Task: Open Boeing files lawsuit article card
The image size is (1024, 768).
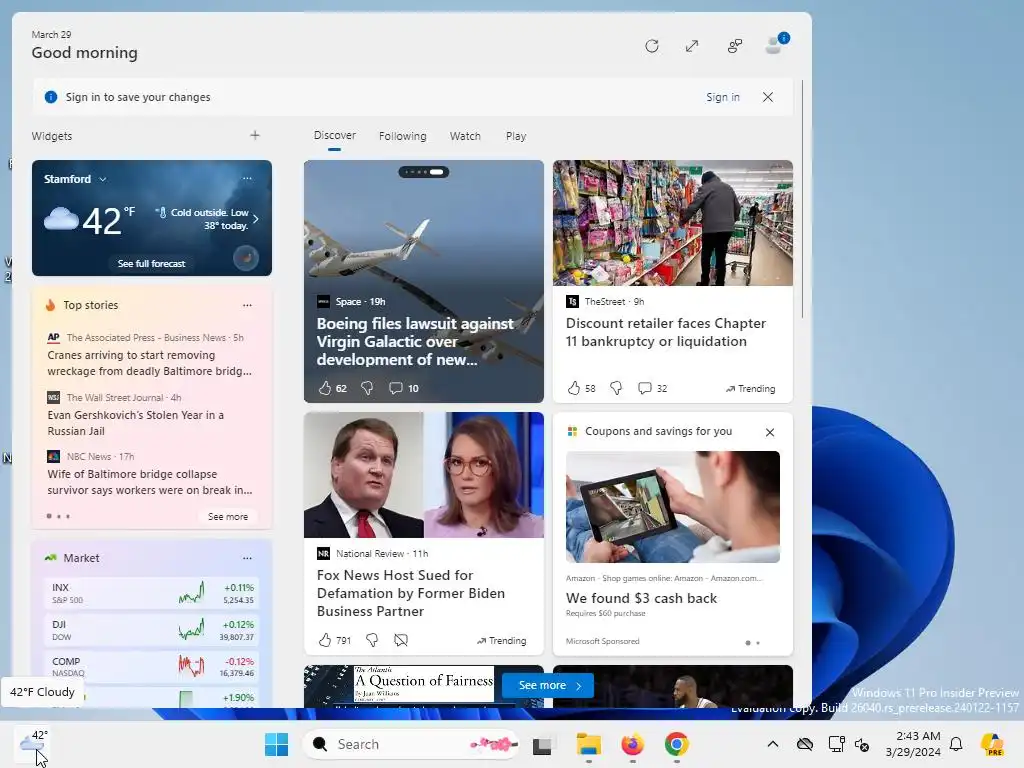Action: click(x=424, y=281)
